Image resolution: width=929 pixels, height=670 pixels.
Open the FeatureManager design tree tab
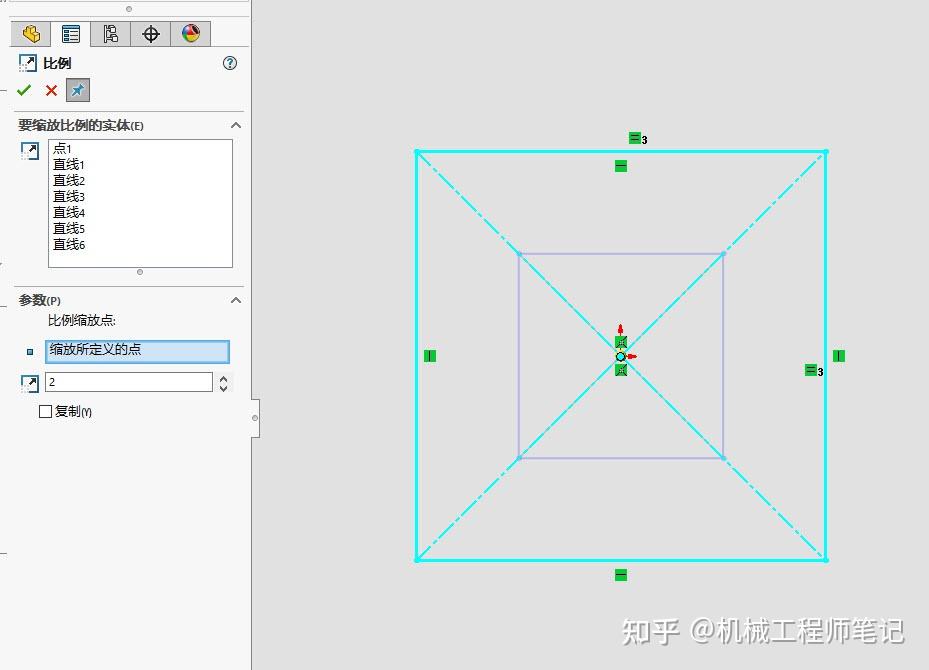tap(31, 34)
